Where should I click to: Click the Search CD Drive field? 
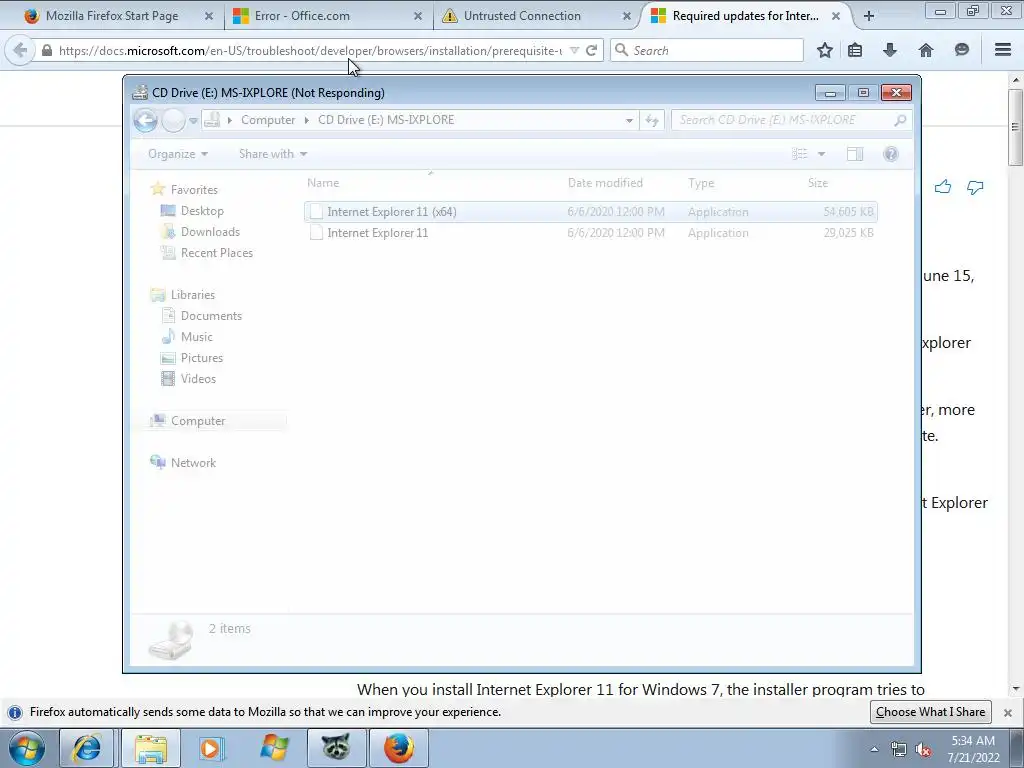pos(790,120)
